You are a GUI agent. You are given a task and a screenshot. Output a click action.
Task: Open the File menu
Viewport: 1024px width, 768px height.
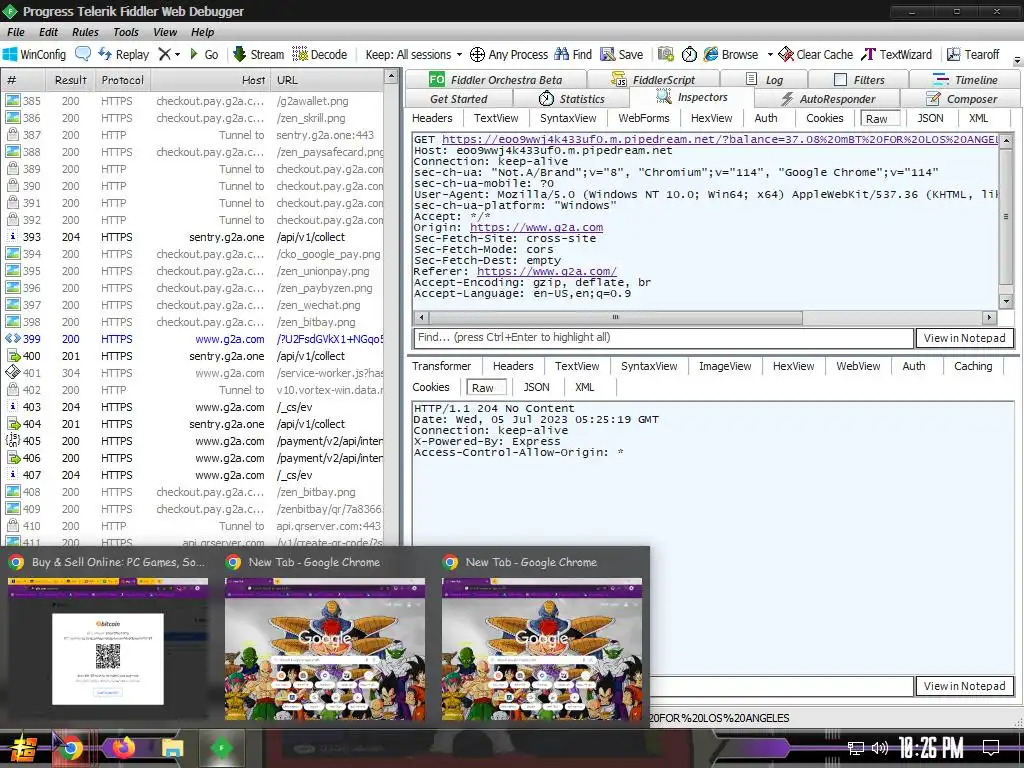coord(16,32)
